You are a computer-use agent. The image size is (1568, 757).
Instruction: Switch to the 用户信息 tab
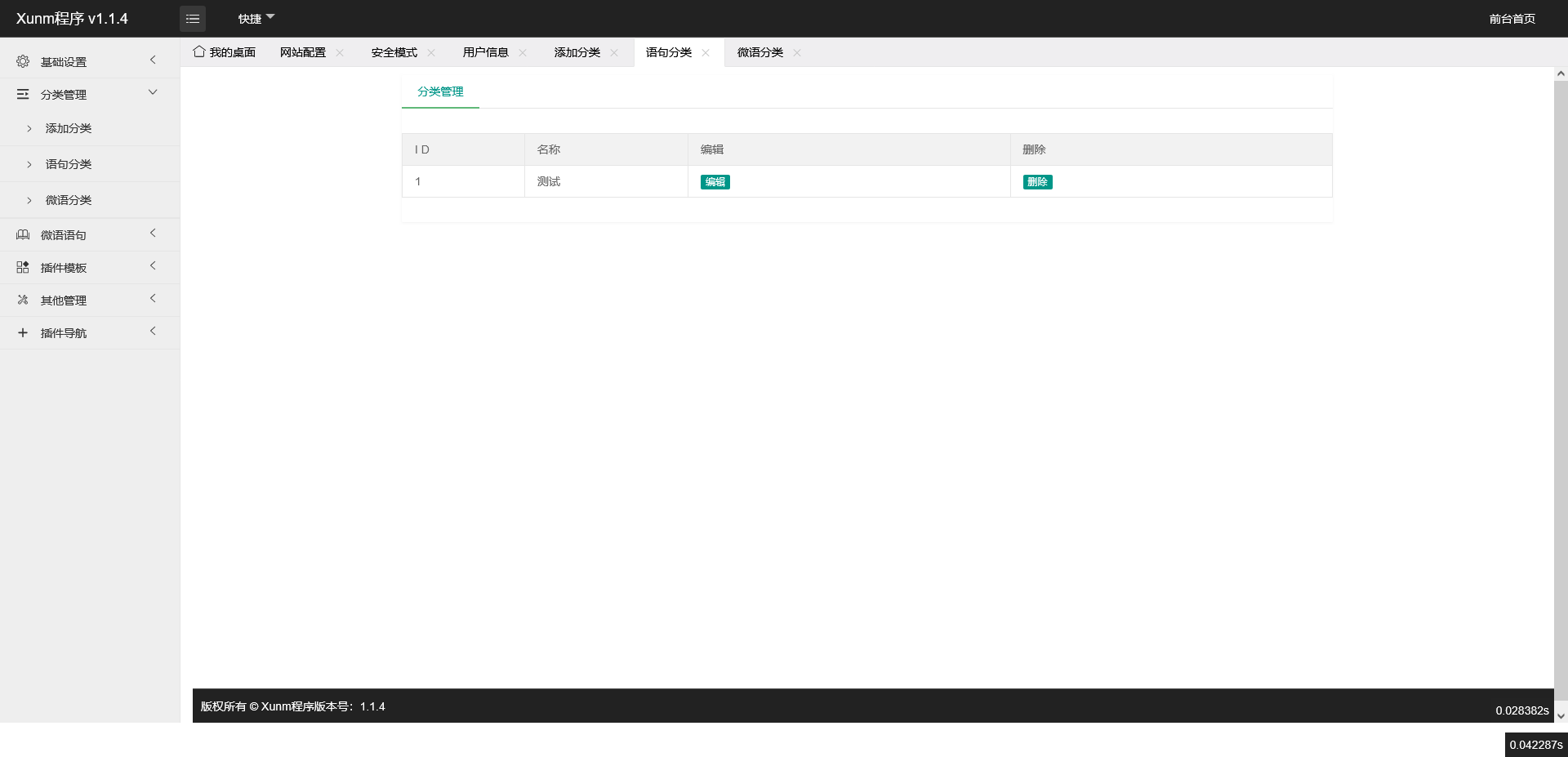[x=485, y=52]
